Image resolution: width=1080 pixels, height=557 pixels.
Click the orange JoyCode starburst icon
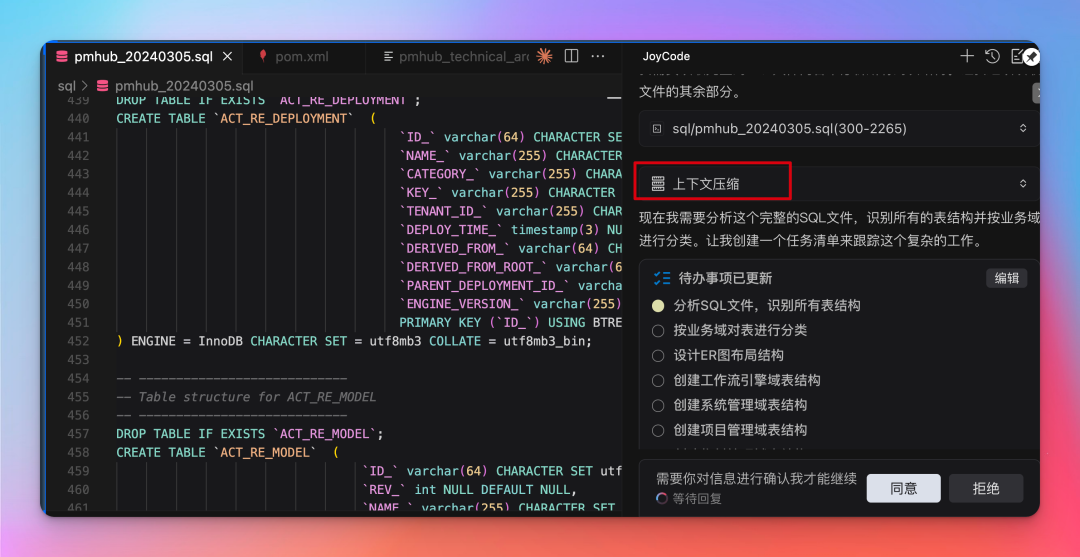coord(544,56)
